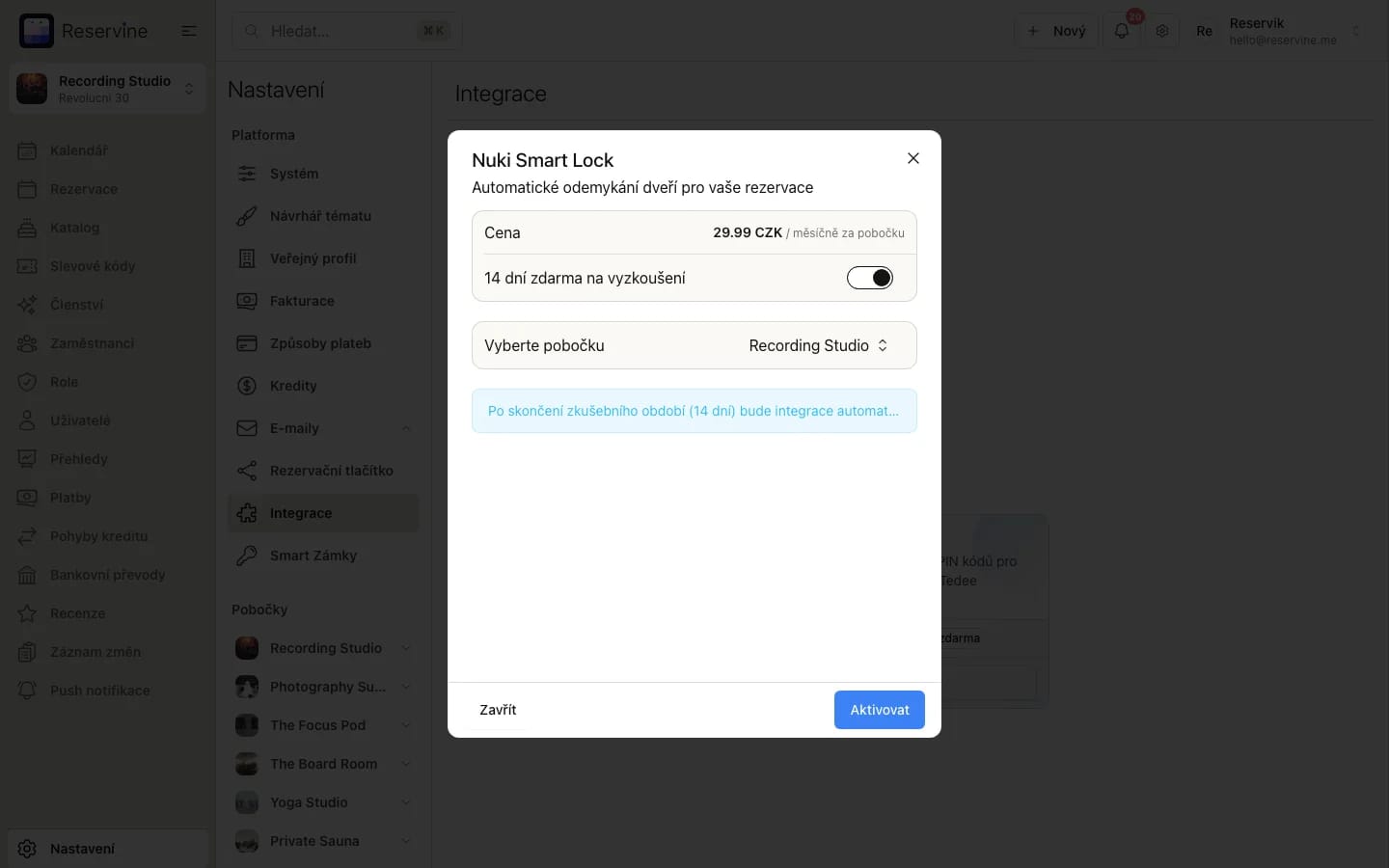Open Smart Zámky key icon
The width and height of the screenshot is (1389, 868).
(247, 556)
